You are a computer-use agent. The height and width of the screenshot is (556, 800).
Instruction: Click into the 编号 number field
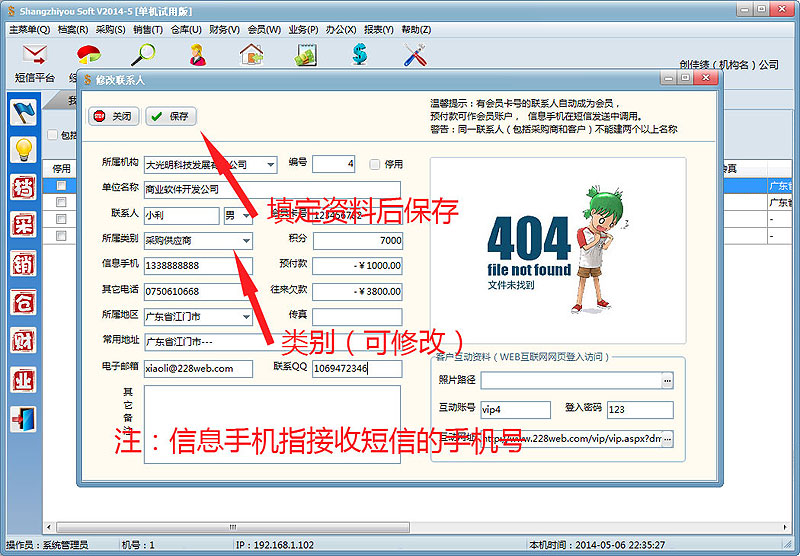(334, 164)
